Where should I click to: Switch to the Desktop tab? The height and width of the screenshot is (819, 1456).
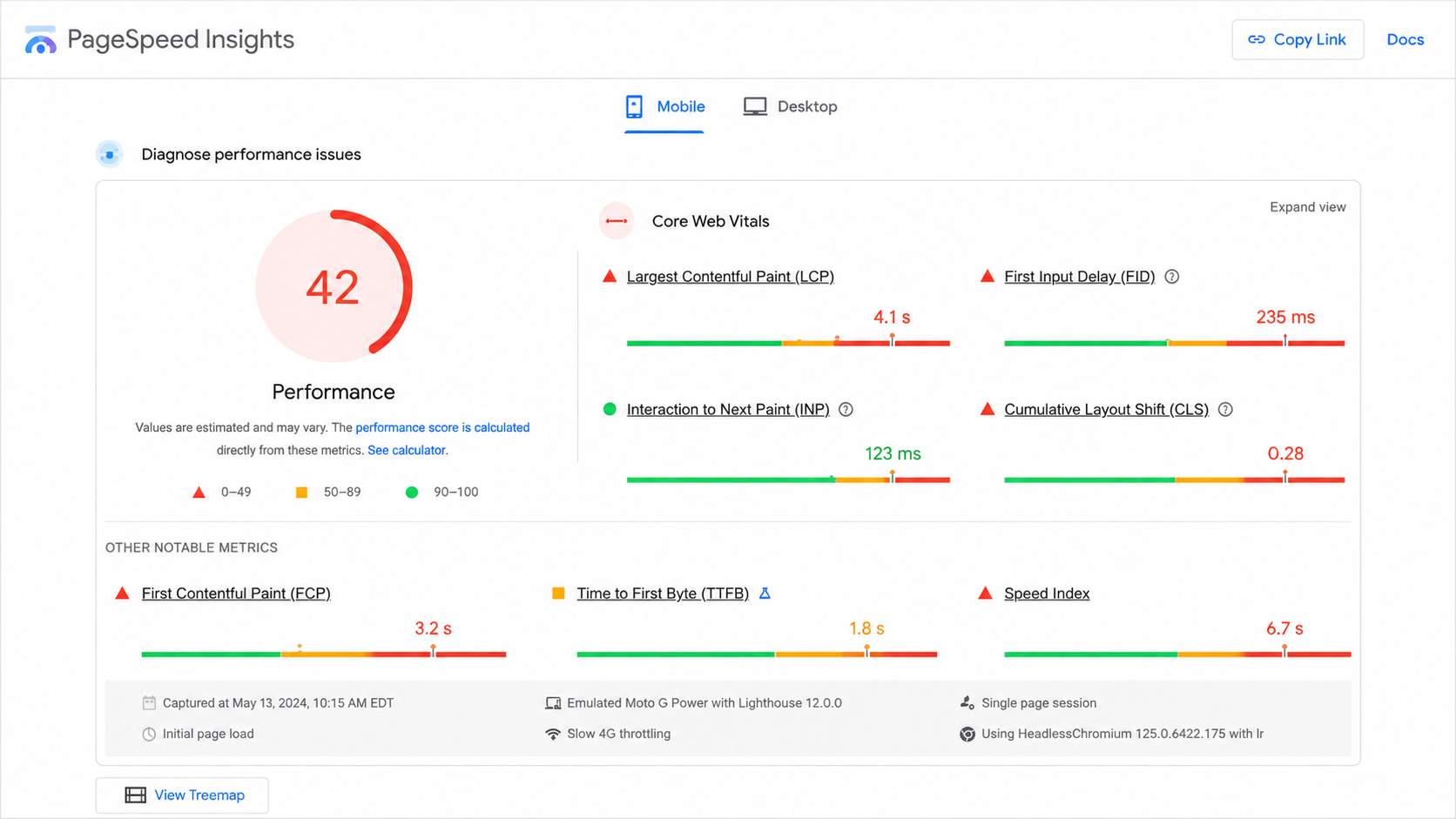pos(790,107)
